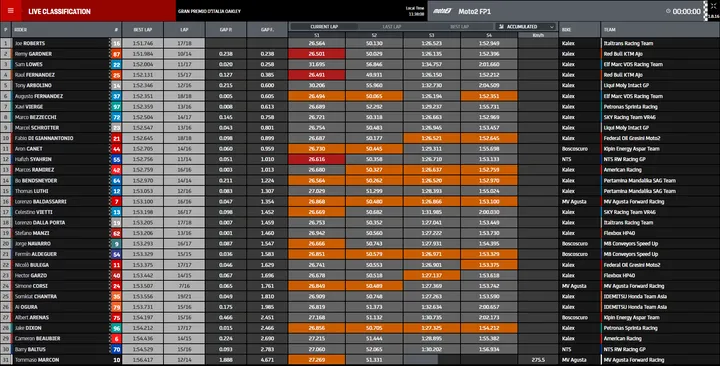Select rider Marco BEZZECCHI row

[x=360, y=117]
